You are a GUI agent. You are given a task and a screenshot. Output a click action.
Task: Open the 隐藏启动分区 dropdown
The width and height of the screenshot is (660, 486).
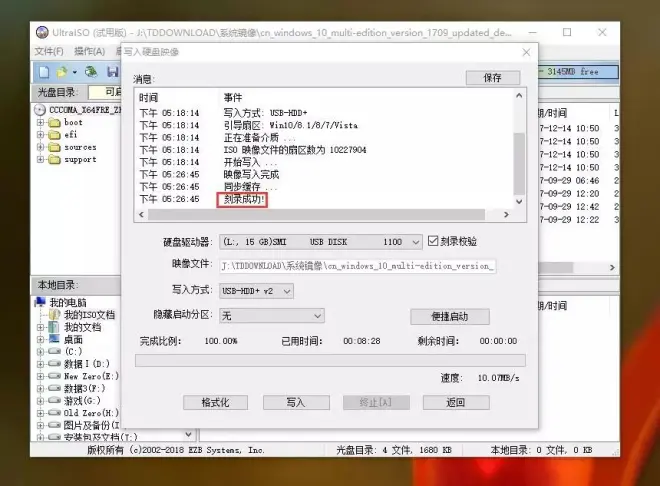[317, 316]
